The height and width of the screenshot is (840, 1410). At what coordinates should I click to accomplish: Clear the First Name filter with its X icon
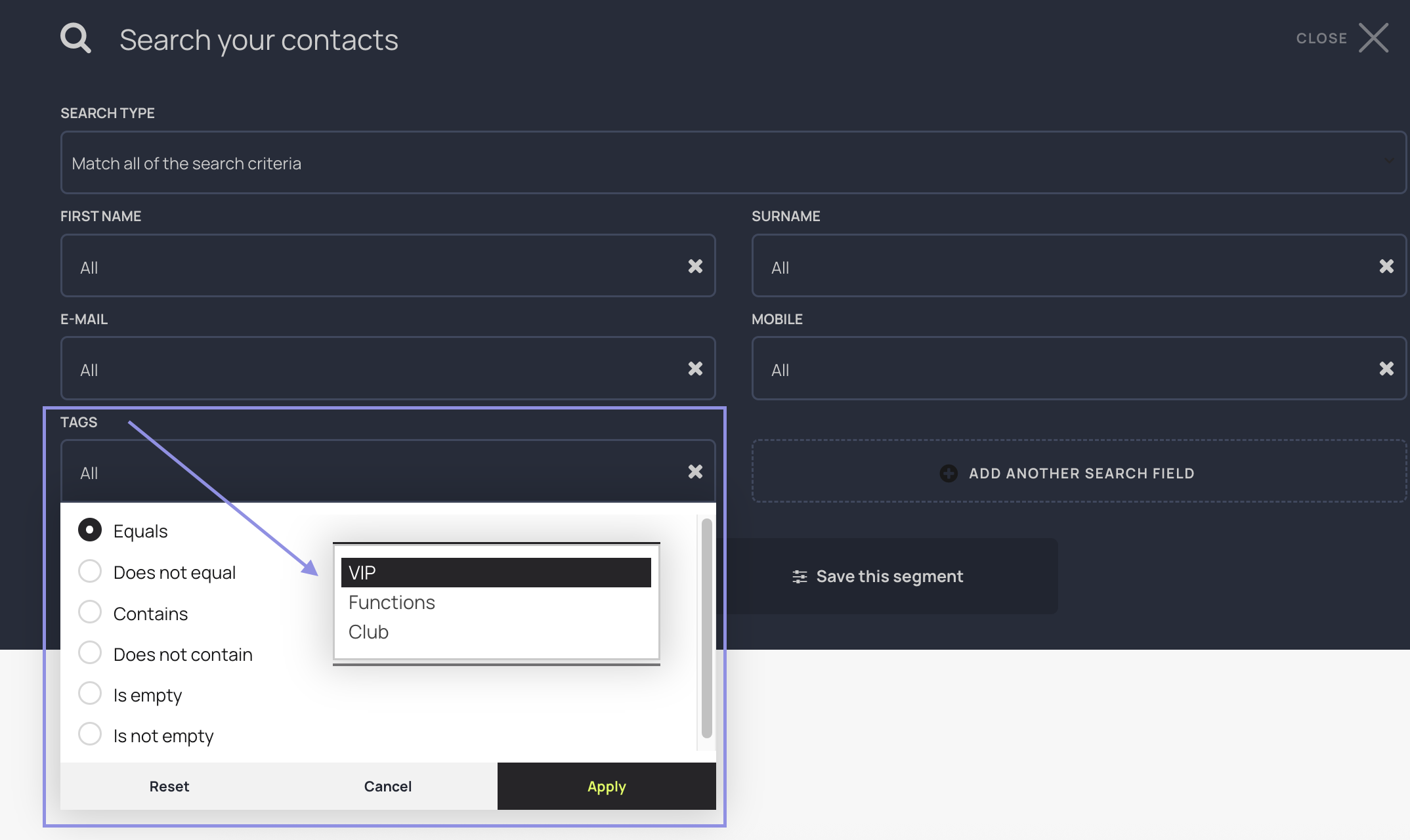pos(695,266)
